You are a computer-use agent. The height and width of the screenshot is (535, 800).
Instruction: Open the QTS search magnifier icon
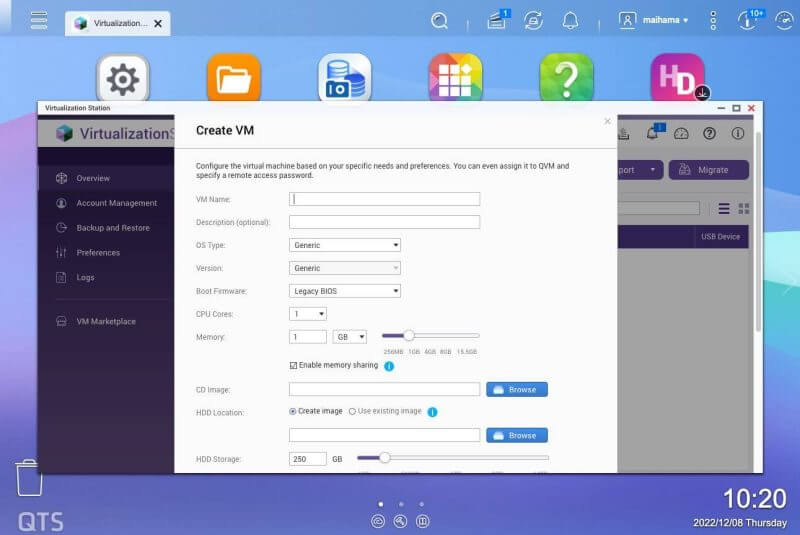439,20
